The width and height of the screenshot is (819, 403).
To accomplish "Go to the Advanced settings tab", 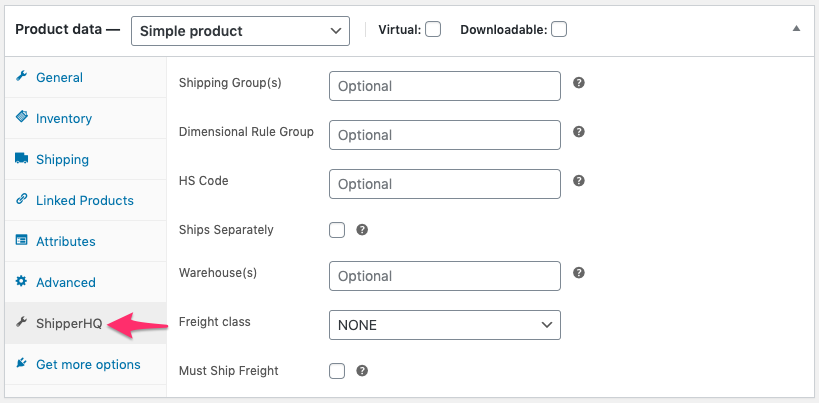I will pyautogui.click(x=65, y=282).
